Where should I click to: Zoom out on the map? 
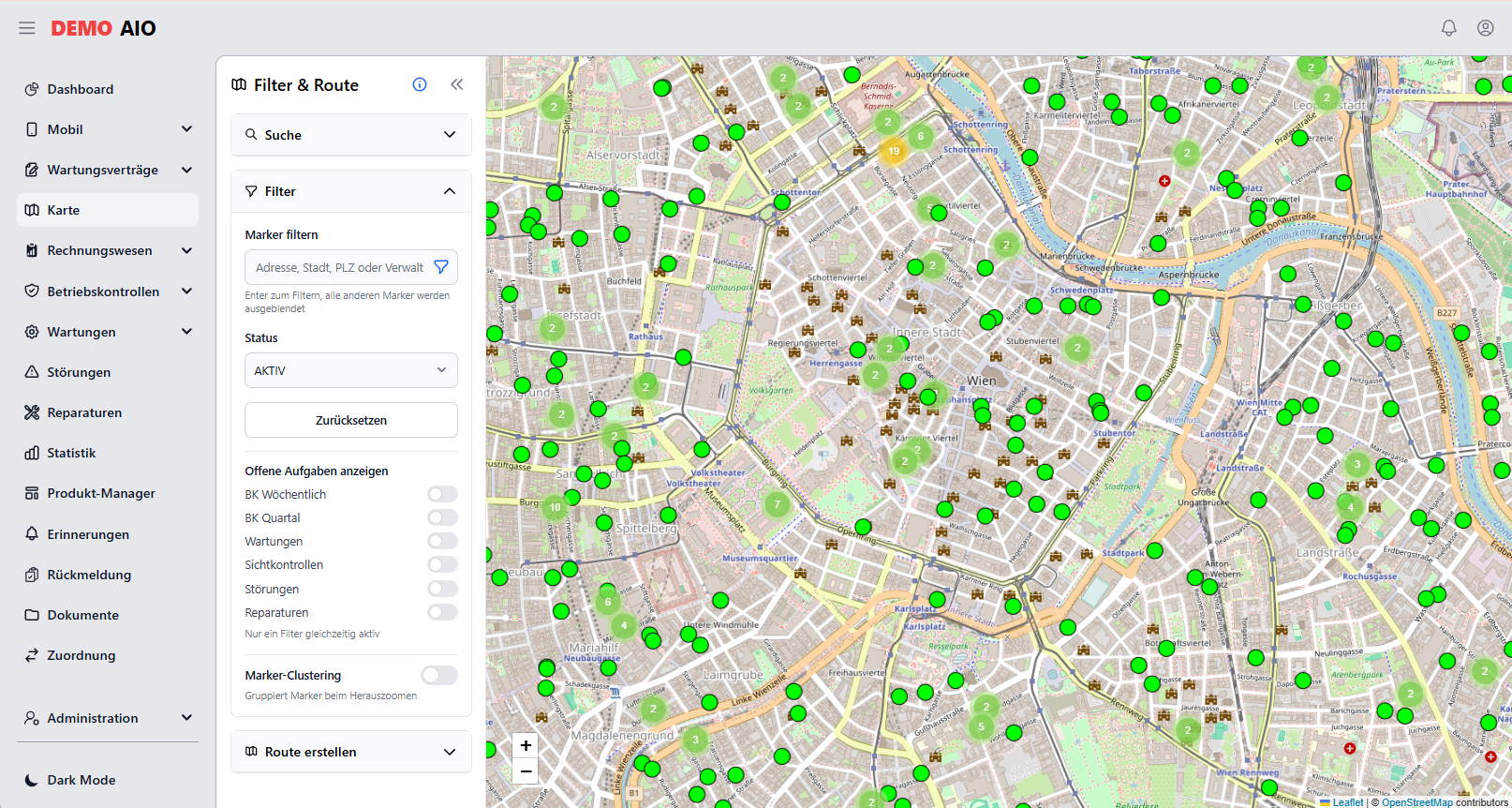pos(526,771)
